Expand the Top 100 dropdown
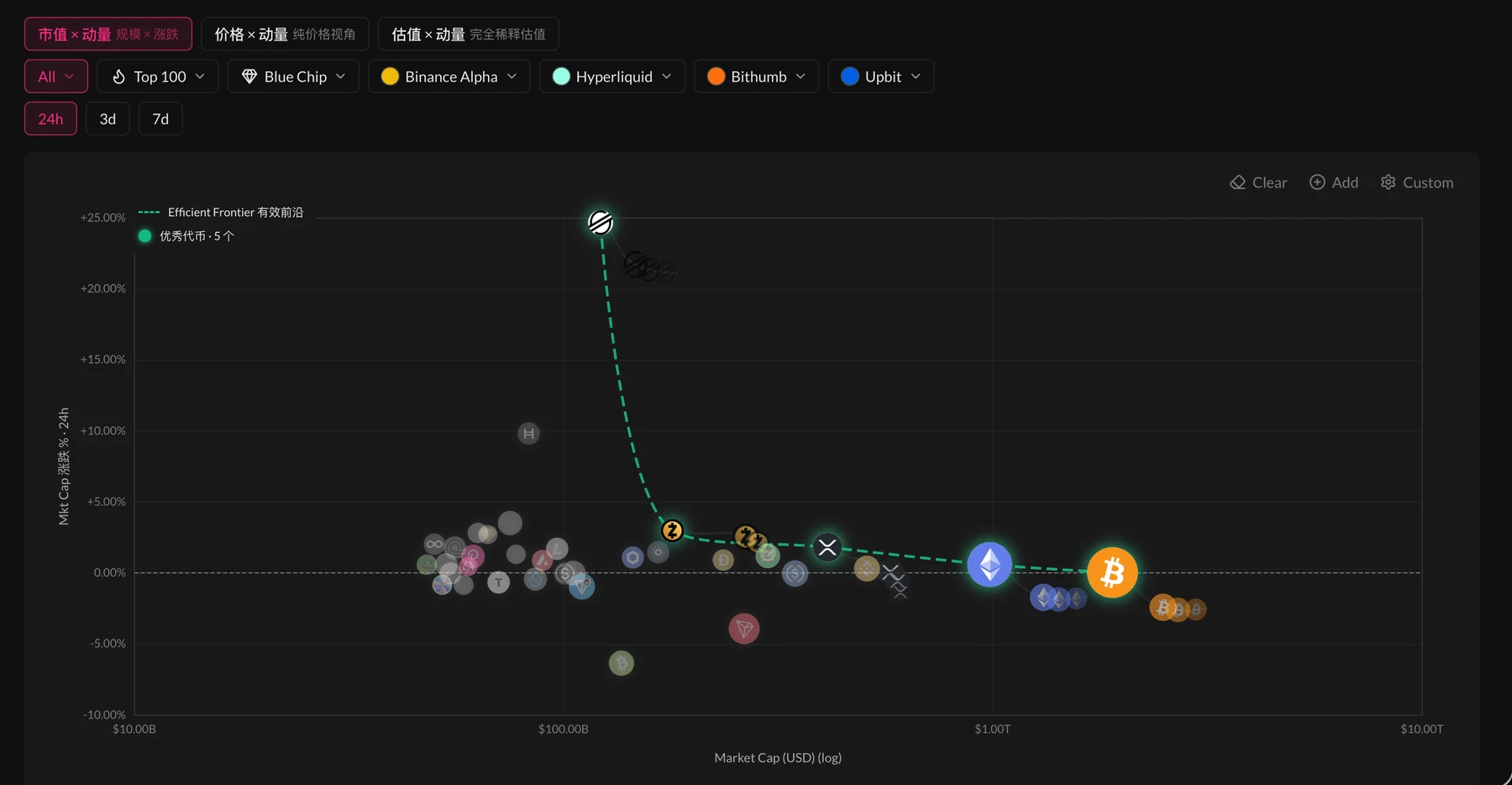 (158, 76)
